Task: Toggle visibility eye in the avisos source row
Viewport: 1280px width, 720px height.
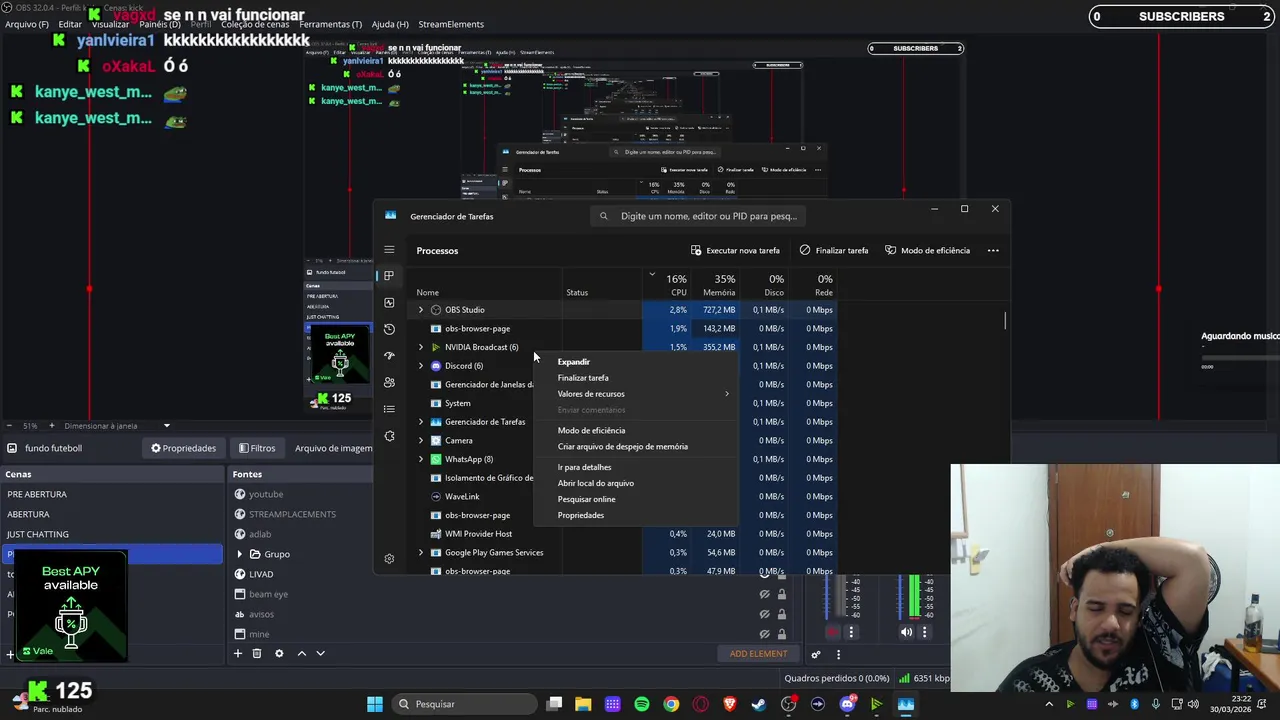Action: coord(764,614)
